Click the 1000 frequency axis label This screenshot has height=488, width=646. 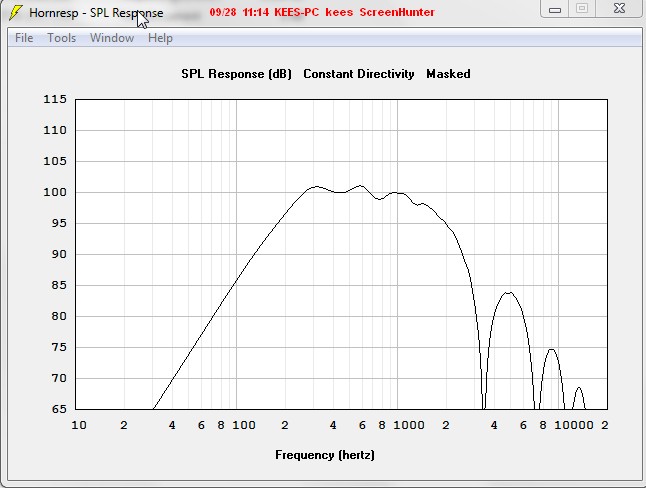point(409,425)
